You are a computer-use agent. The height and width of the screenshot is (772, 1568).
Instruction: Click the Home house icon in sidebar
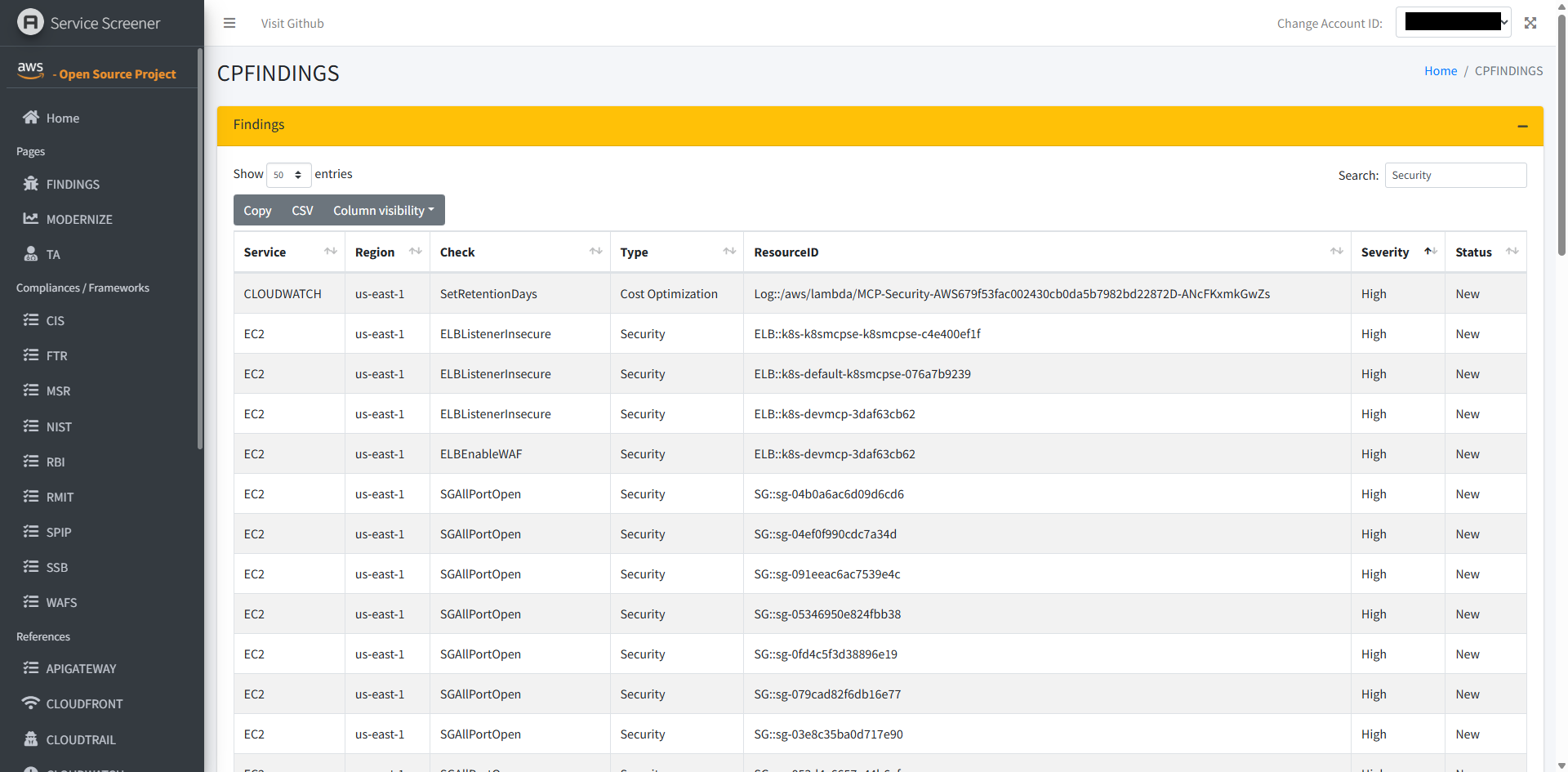[x=31, y=118]
